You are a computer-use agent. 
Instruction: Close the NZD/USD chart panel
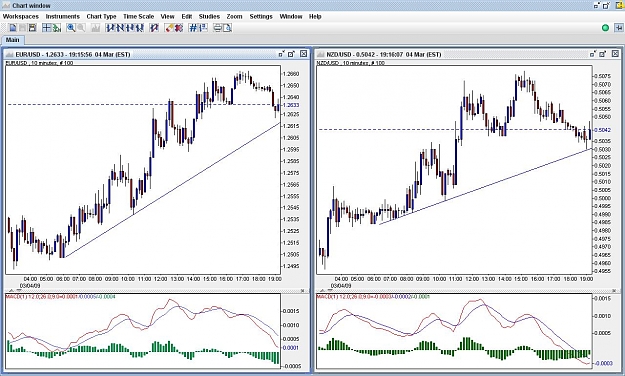(x=615, y=53)
